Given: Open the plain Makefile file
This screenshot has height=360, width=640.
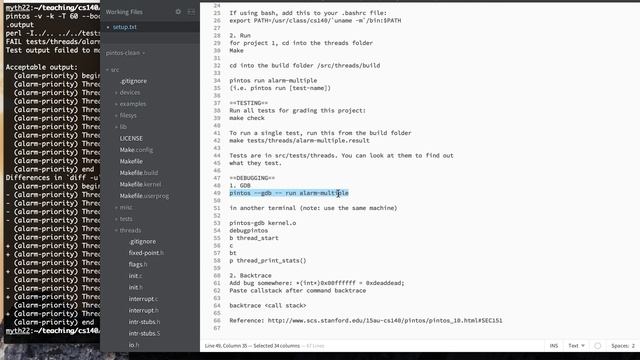Looking at the screenshot, I should [x=131, y=161].
